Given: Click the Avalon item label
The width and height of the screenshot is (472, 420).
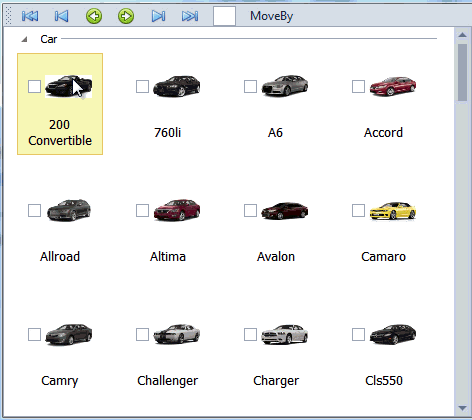Looking at the screenshot, I should point(276,257).
